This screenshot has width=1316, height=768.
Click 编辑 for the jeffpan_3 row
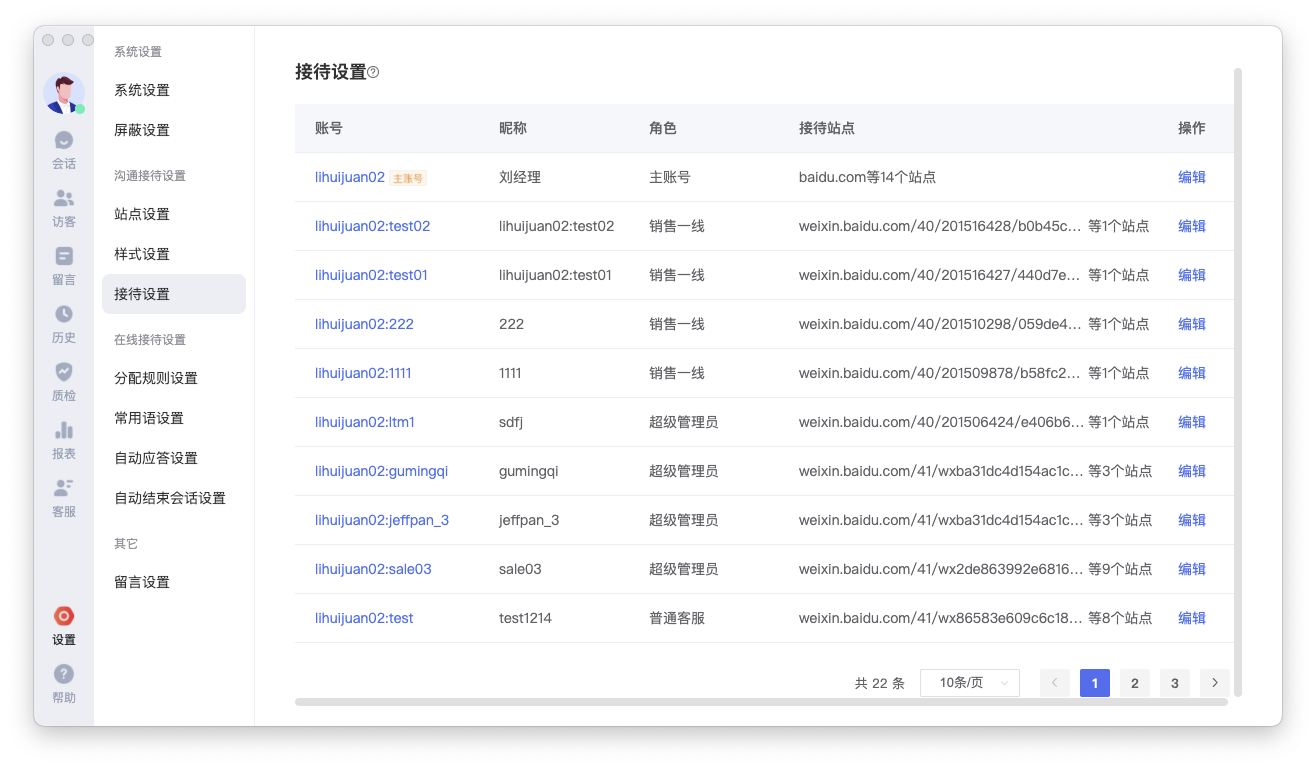(1192, 520)
